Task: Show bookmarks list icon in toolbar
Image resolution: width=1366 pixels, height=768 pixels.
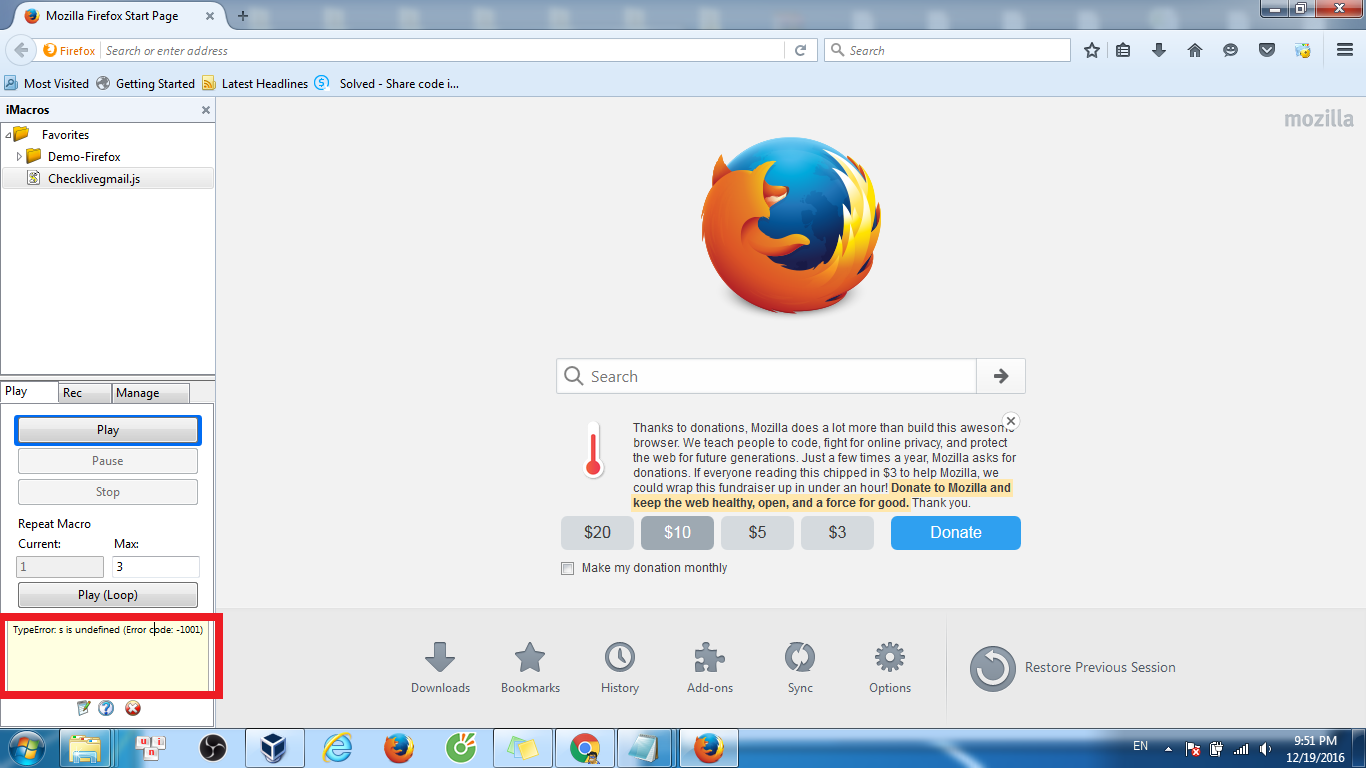Action: 1123,50
